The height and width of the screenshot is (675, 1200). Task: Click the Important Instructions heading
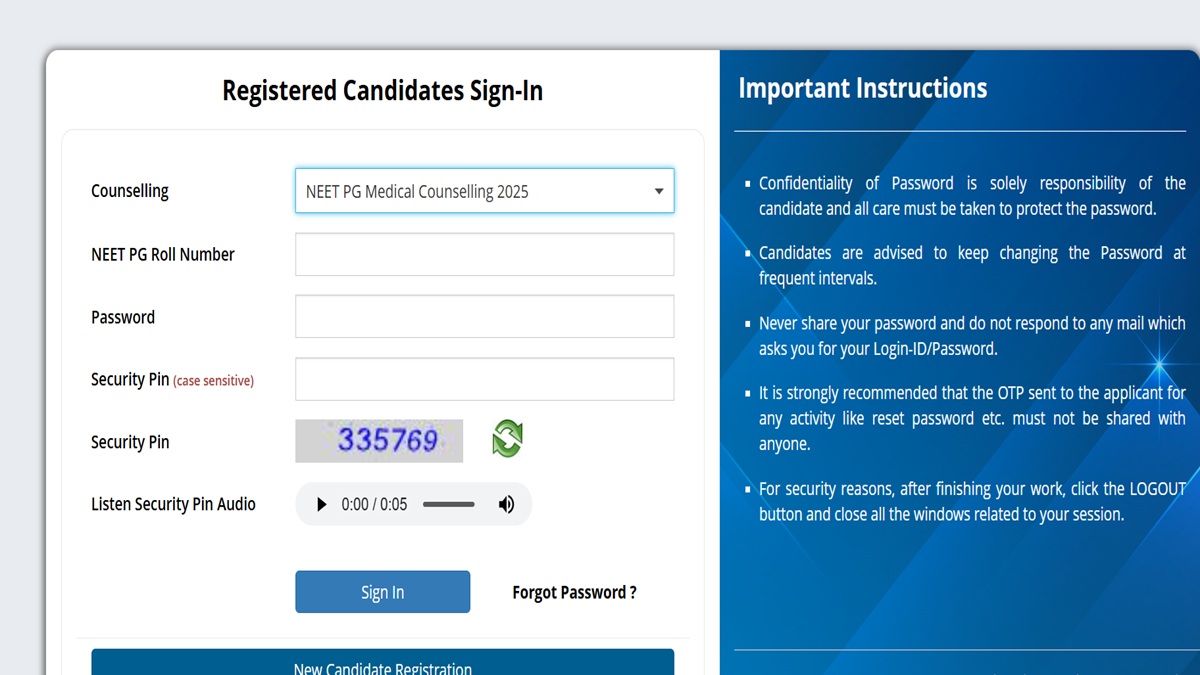coord(862,88)
